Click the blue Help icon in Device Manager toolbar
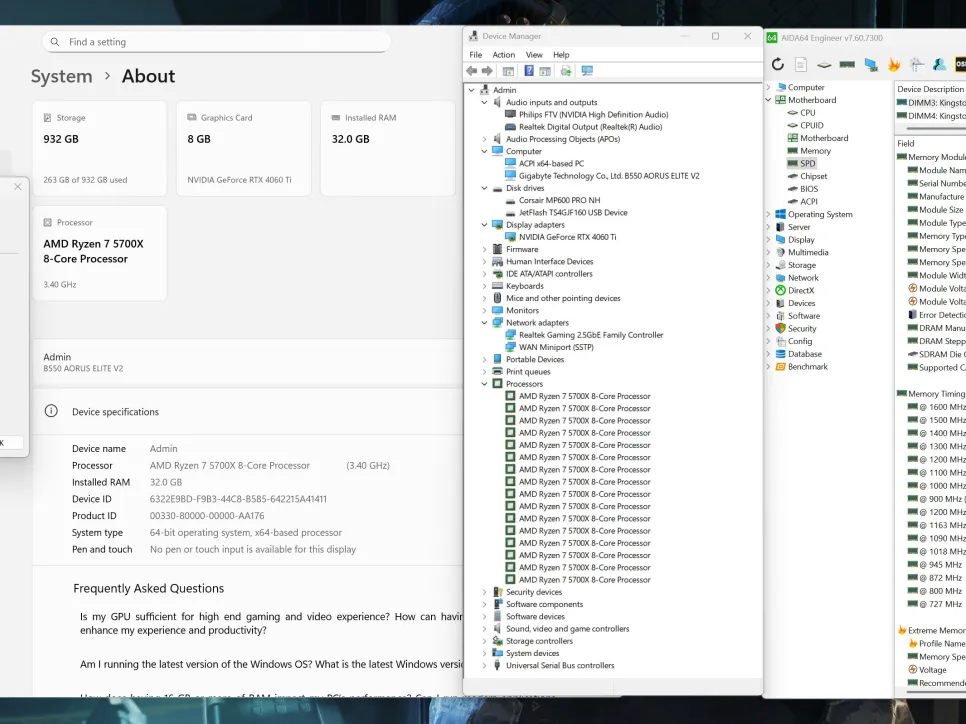The height and width of the screenshot is (724, 966). click(x=529, y=71)
